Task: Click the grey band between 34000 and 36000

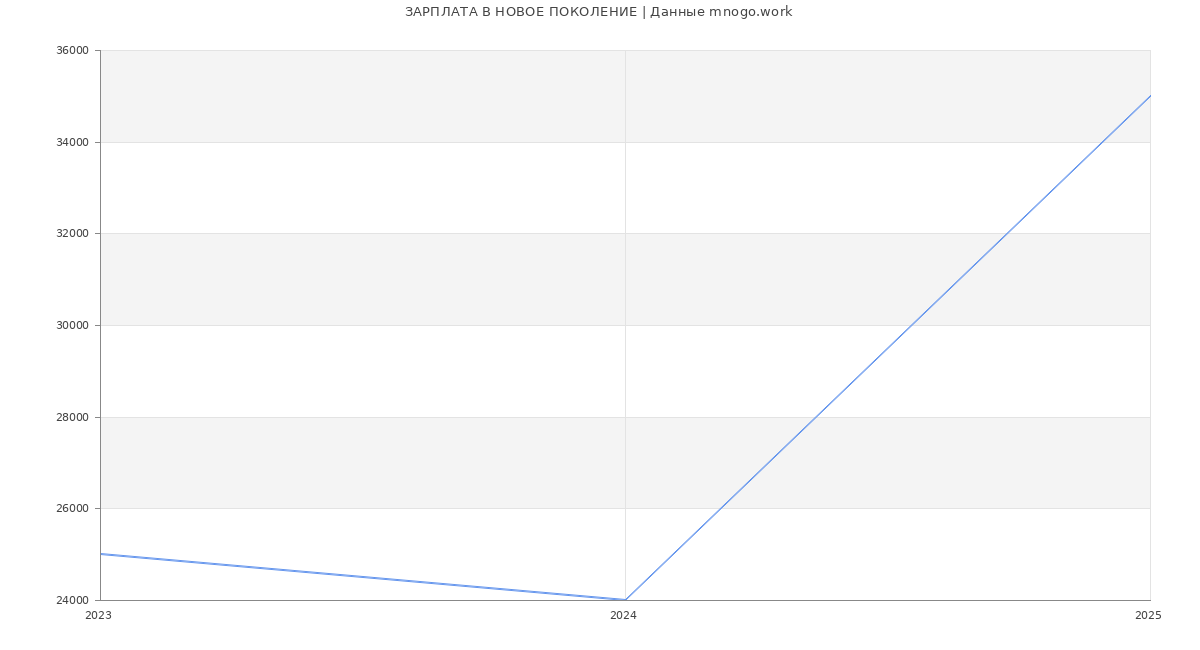Action: [x=625, y=96]
